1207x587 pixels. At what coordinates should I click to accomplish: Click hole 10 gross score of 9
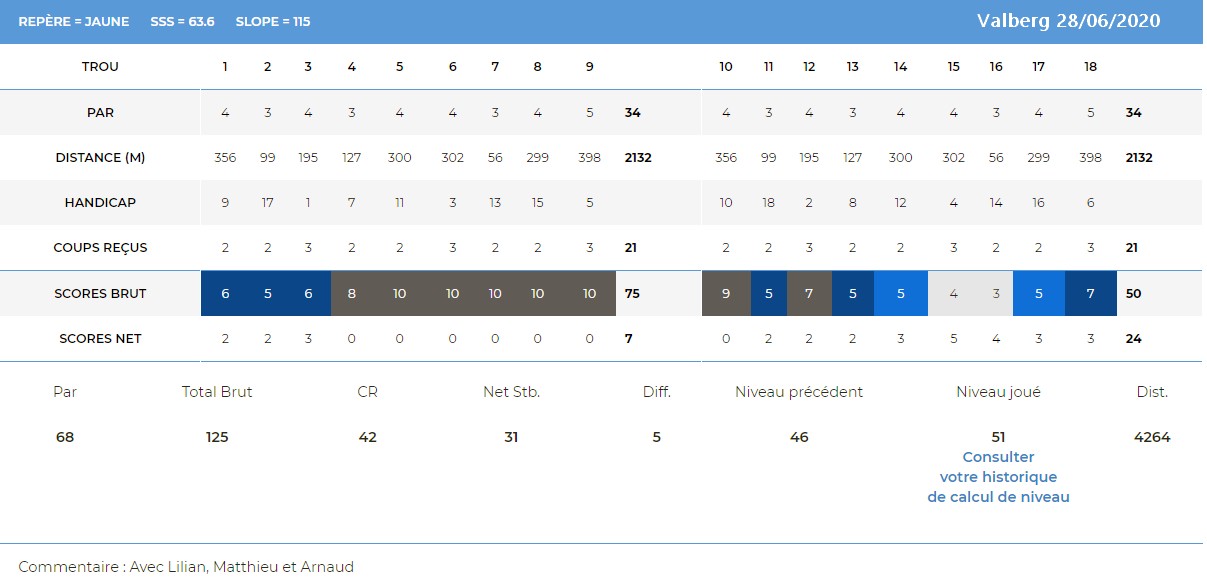[x=726, y=293]
